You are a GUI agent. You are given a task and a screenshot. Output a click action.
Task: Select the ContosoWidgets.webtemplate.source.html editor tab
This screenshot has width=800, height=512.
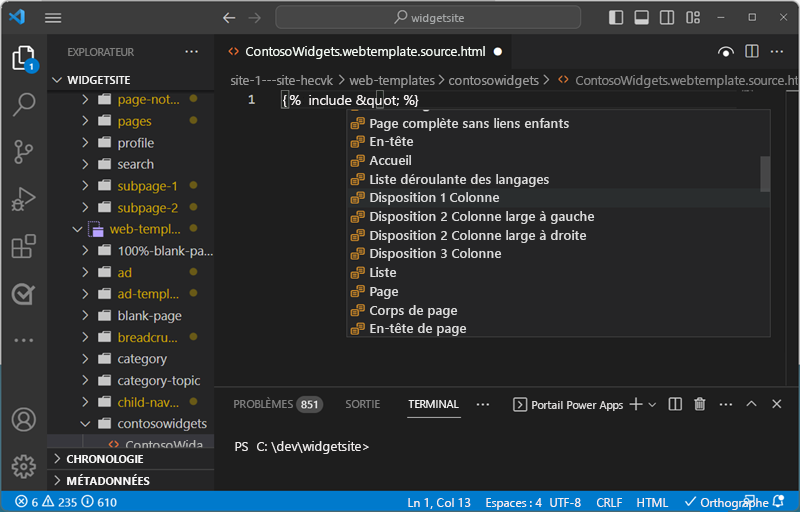click(x=365, y=52)
